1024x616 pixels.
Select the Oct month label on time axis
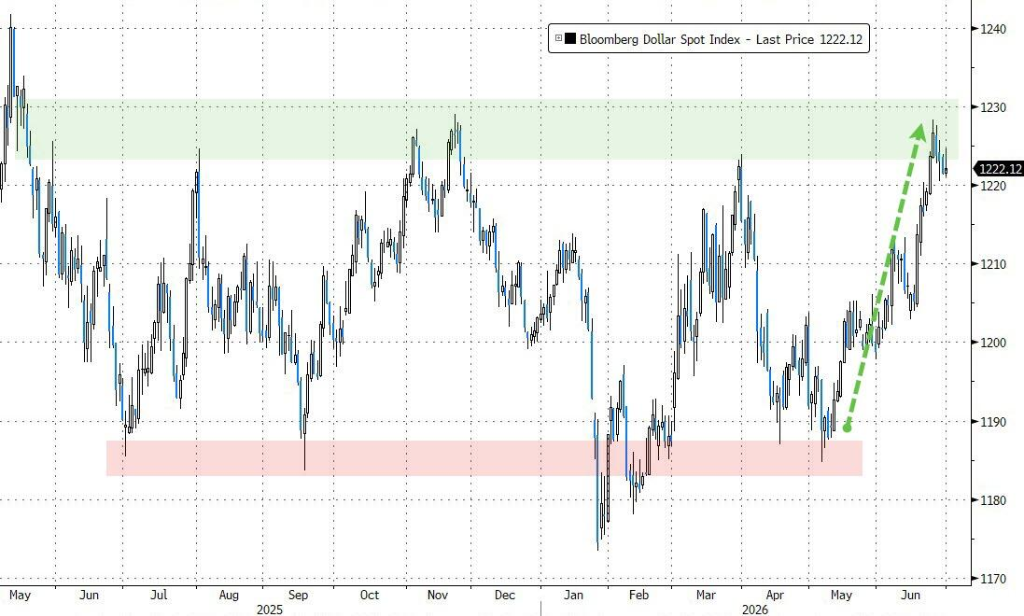click(369, 595)
